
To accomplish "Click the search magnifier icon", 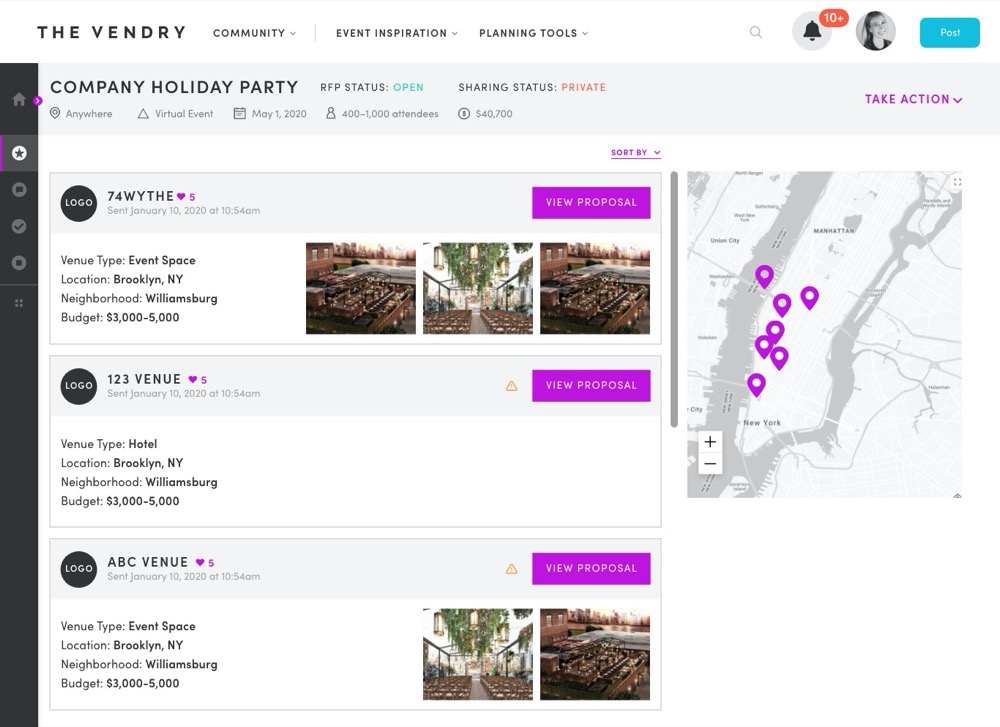I will 756,32.
